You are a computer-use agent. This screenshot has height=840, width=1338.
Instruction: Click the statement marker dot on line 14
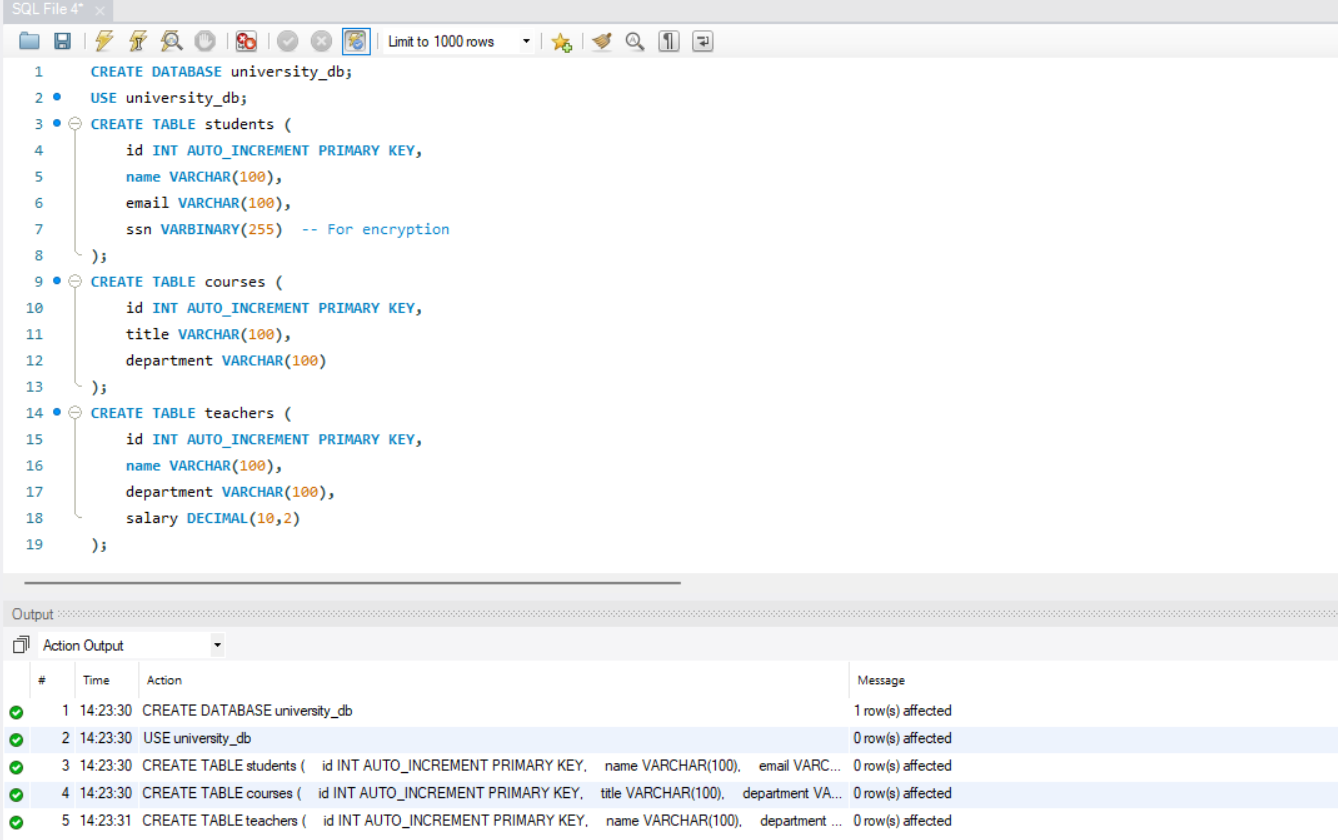[57, 412]
